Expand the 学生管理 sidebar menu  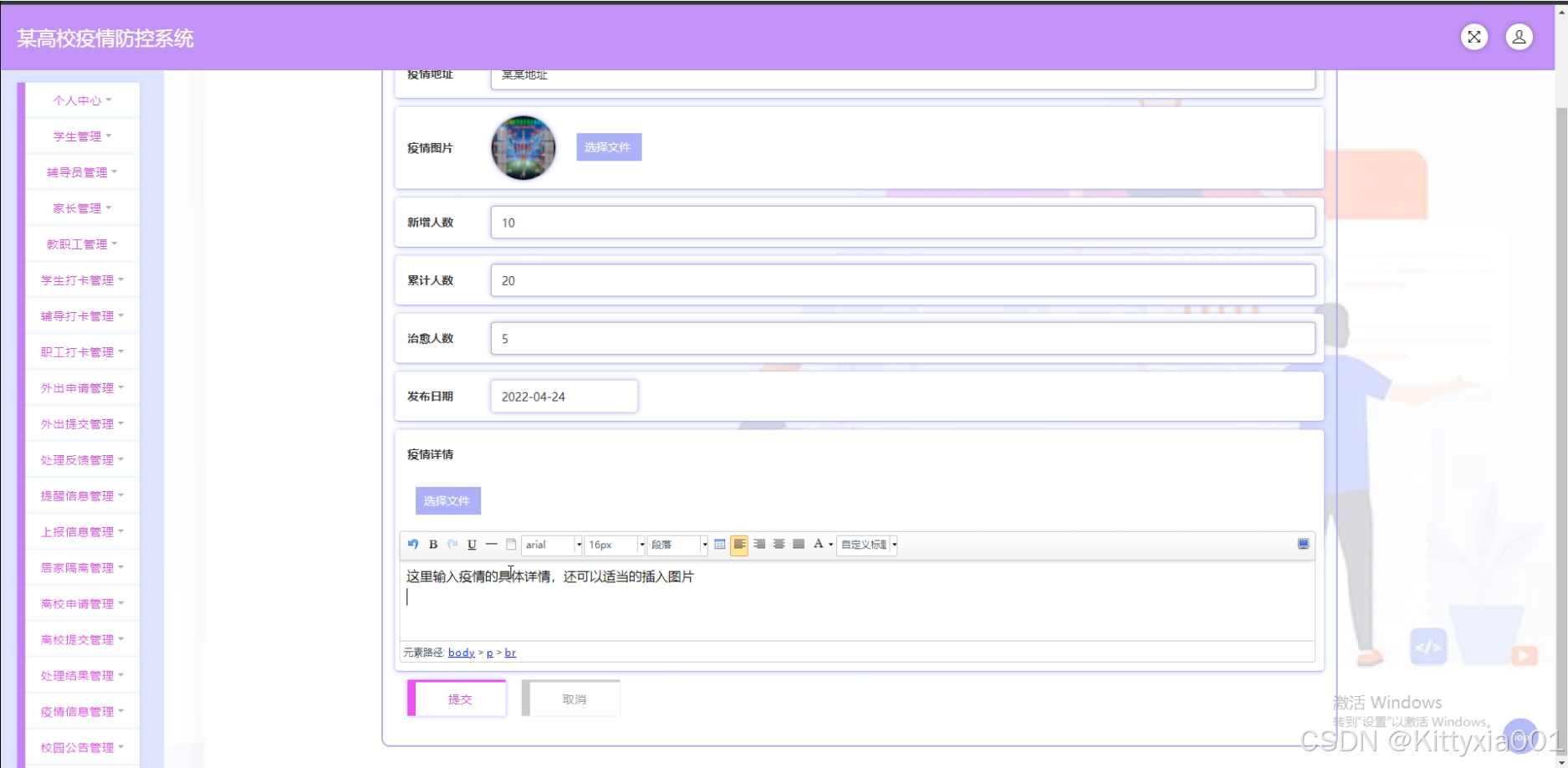(x=82, y=136)
